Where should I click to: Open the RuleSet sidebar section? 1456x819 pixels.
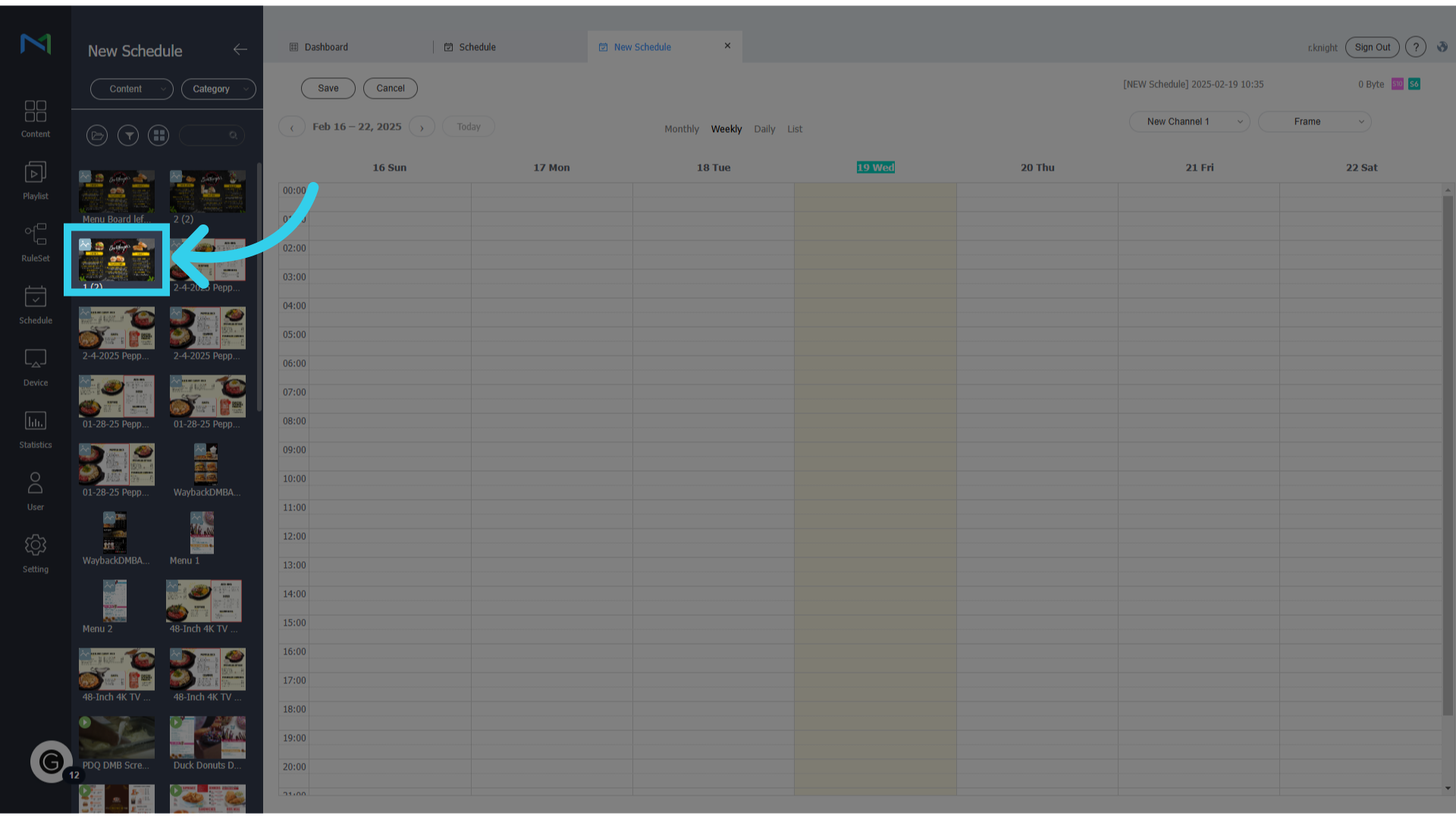(36, 242)
